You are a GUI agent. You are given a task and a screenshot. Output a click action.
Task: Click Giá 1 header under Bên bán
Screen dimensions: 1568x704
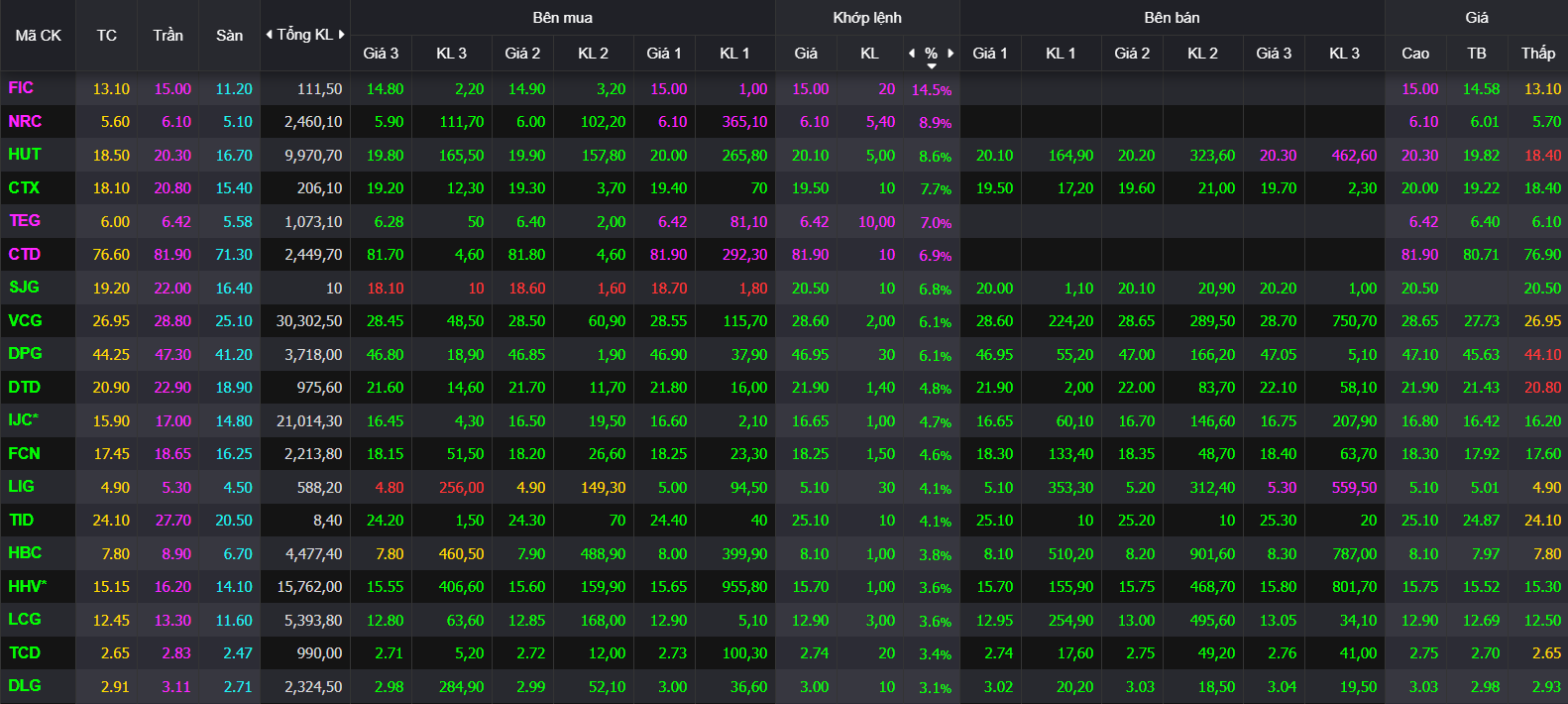[x=989, y=54]
